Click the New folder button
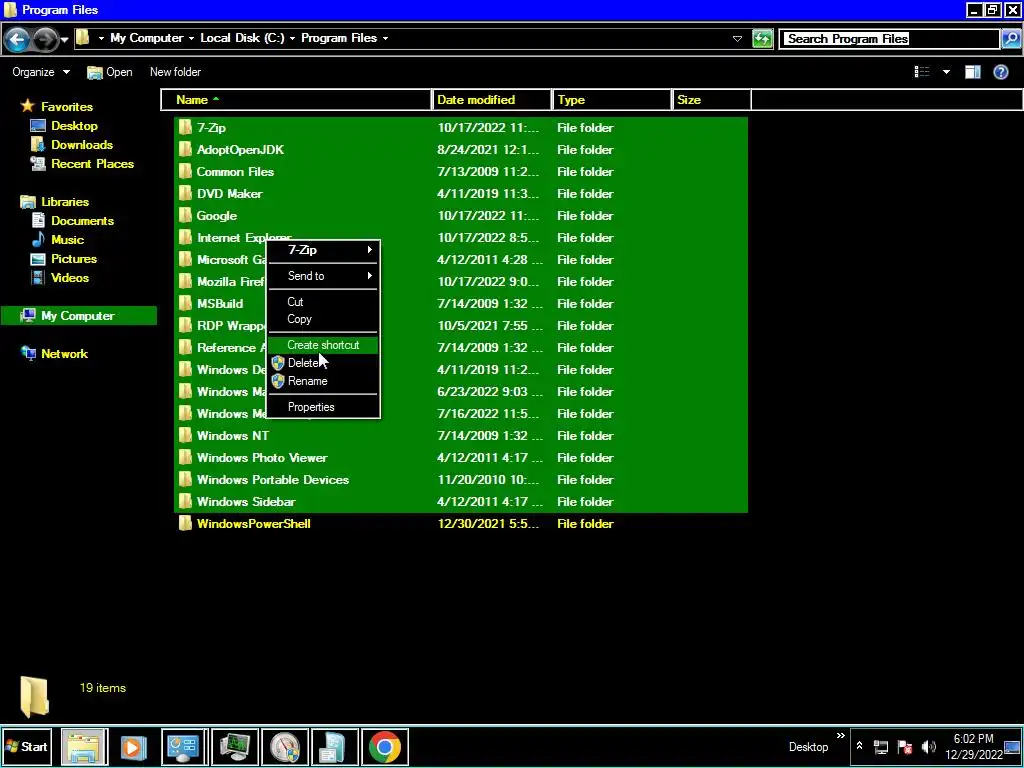 pos(175,72)
